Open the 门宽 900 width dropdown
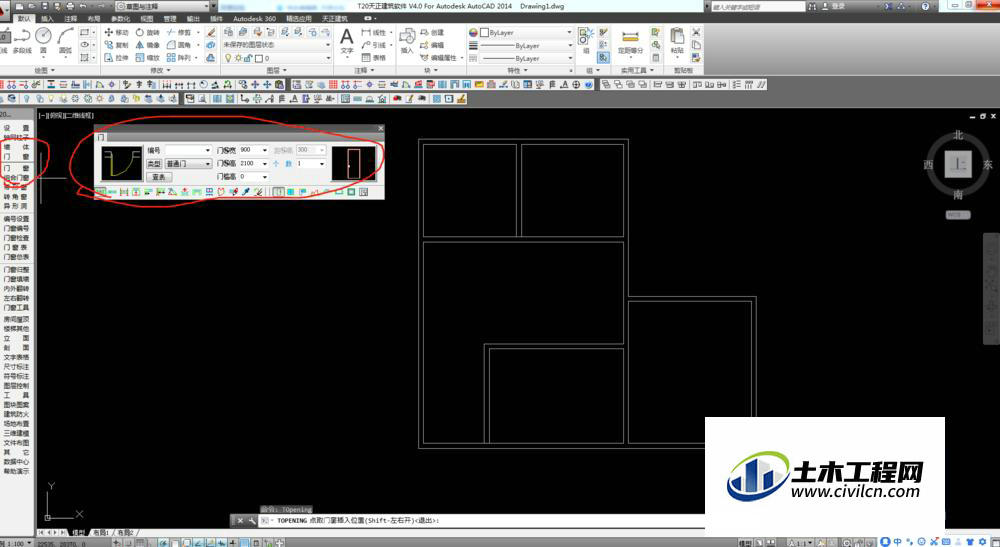 click(265, 150)
